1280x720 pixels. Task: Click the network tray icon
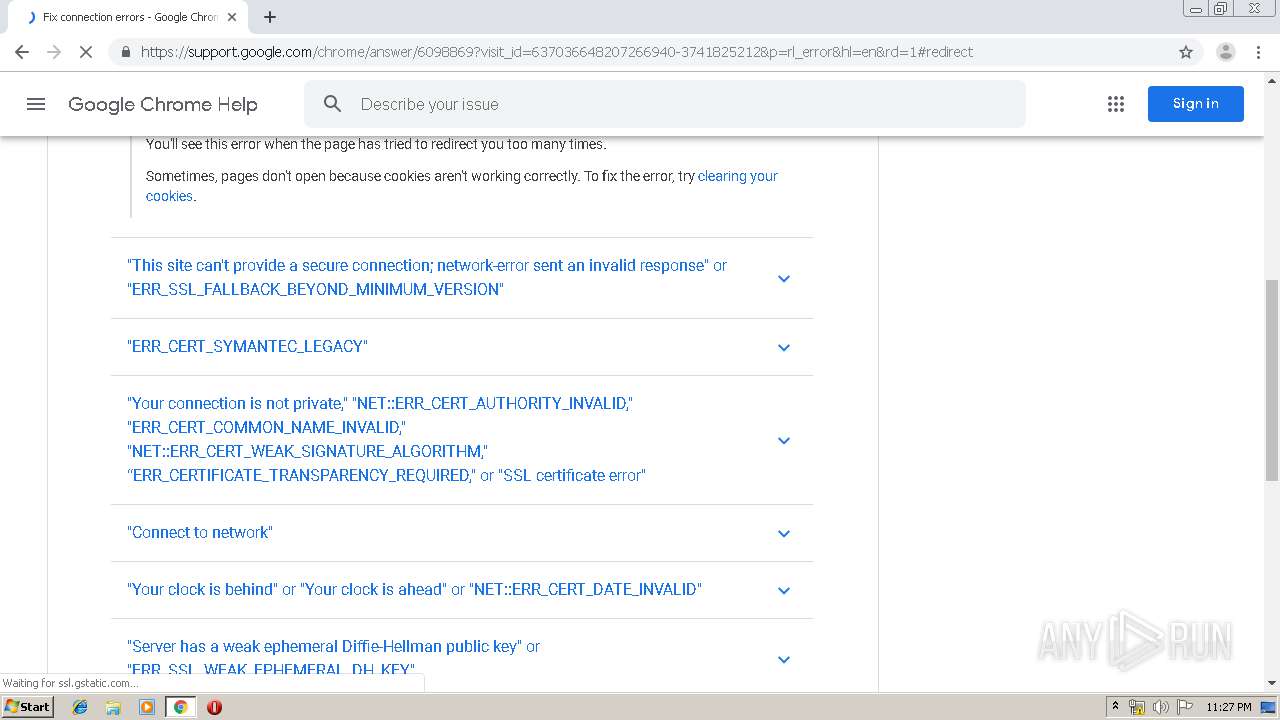coord(1137,707)
